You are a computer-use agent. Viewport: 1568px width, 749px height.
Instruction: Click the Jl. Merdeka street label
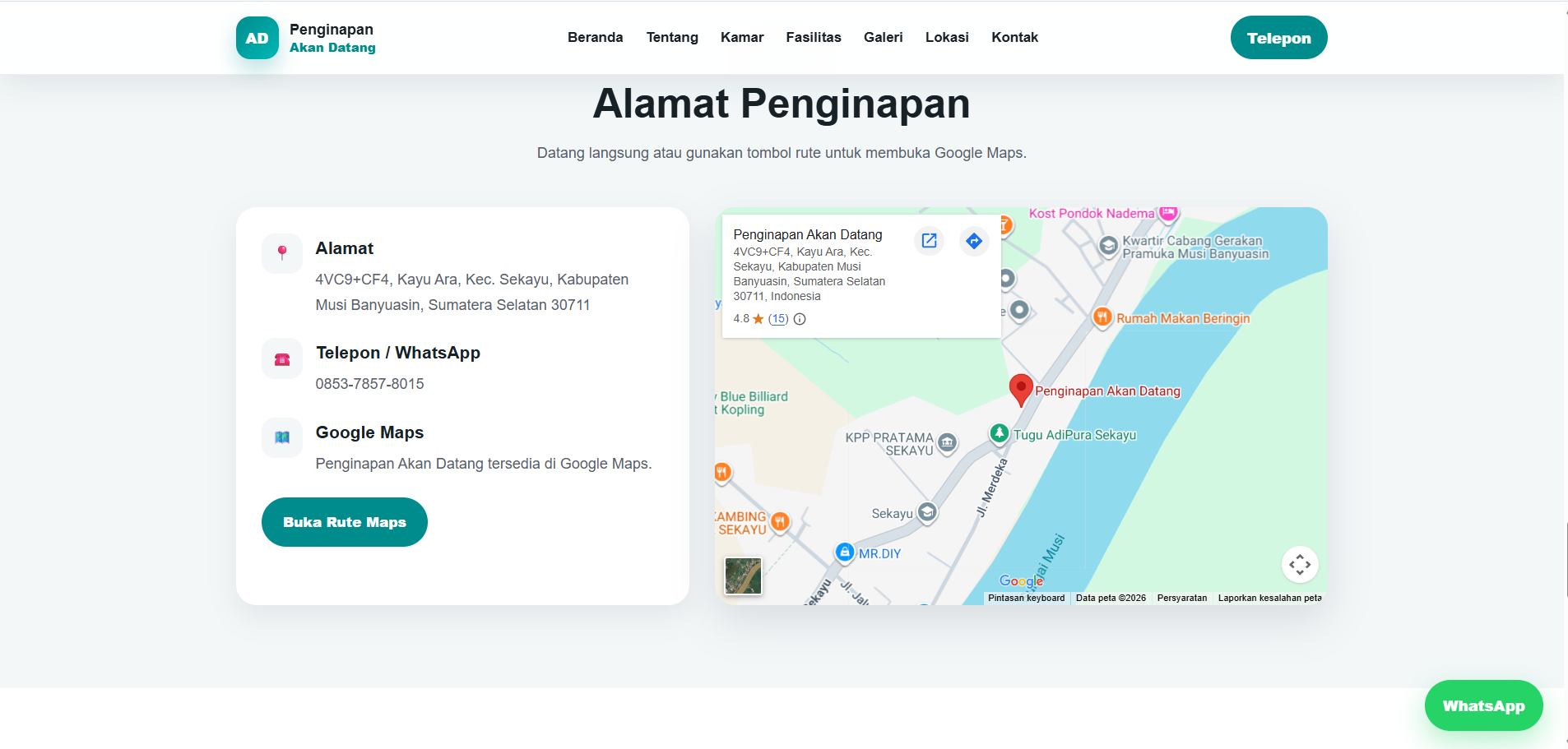(x=992, y=488)
